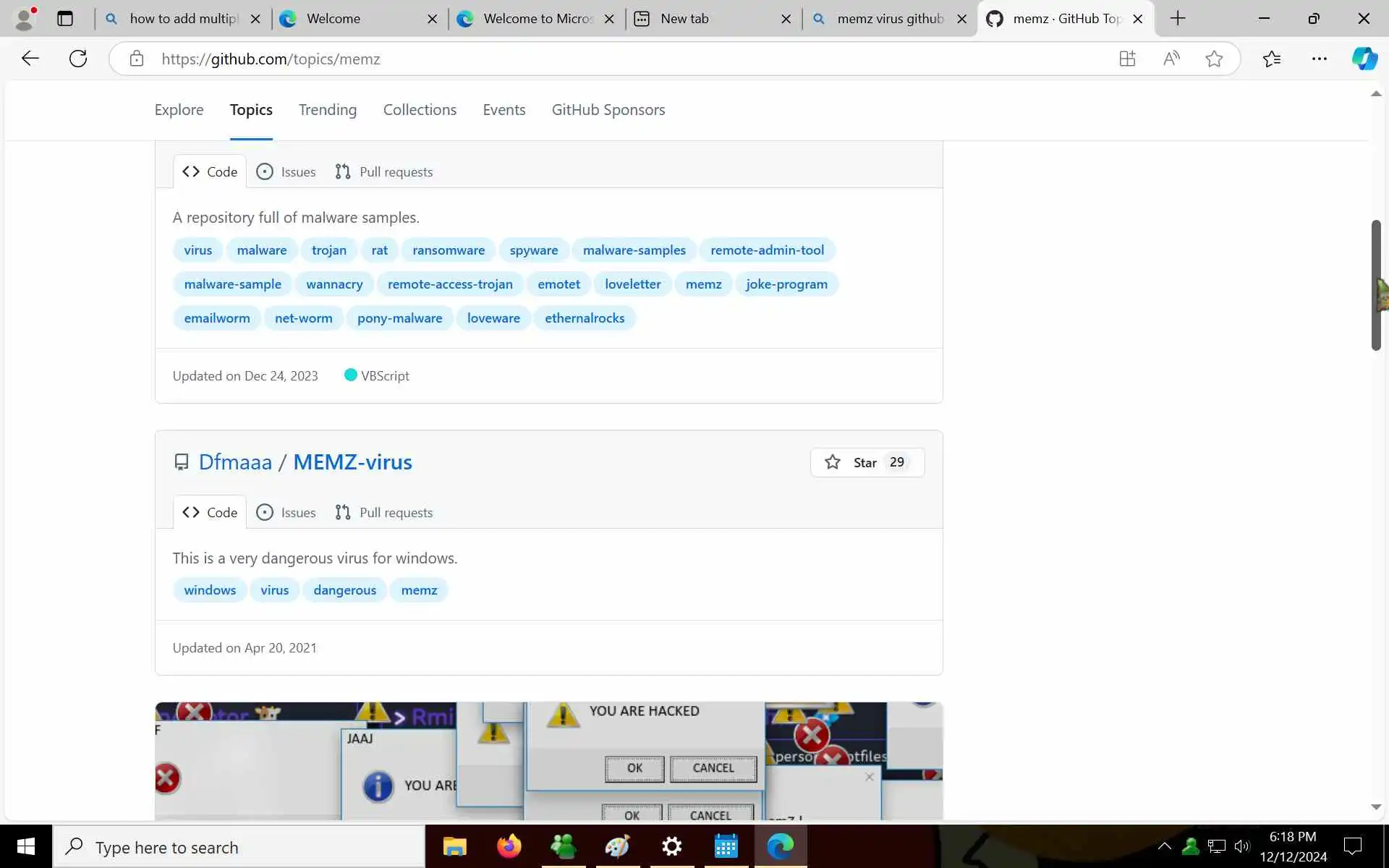
Task: Click the Windows taskbar search box
Action: pyautogui.click(x=239, y=847)
